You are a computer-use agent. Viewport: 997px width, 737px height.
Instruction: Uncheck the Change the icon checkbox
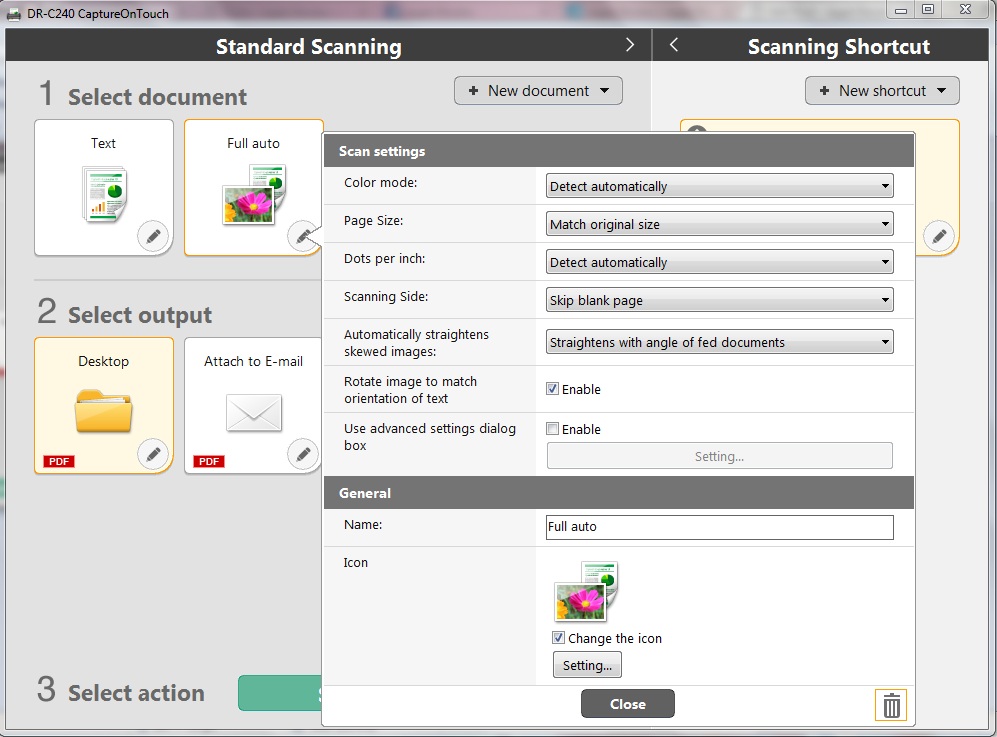(558, 638)
